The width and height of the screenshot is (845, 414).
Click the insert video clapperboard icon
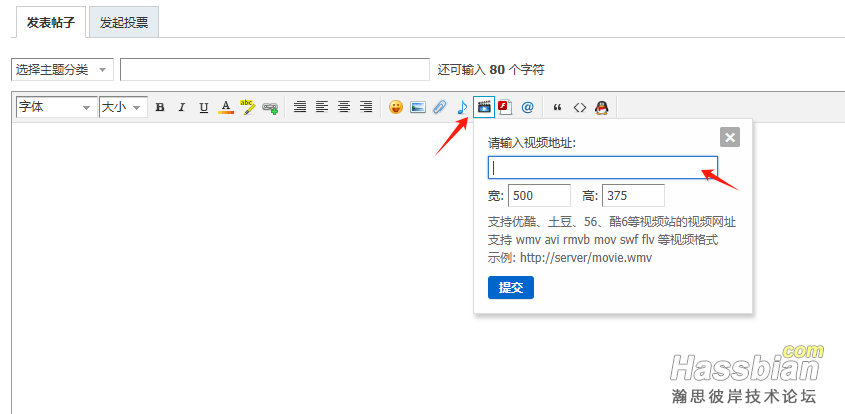tap(484, 107)
